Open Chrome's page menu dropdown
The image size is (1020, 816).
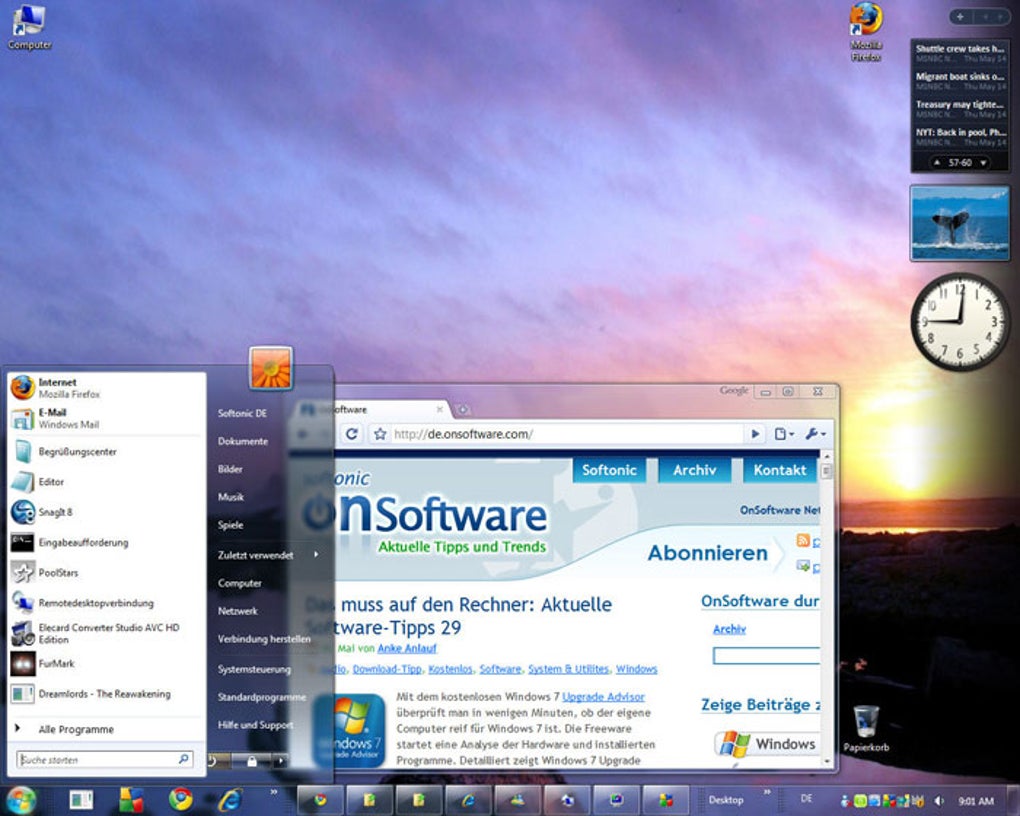pyautogui.click(x=784, y=434)
